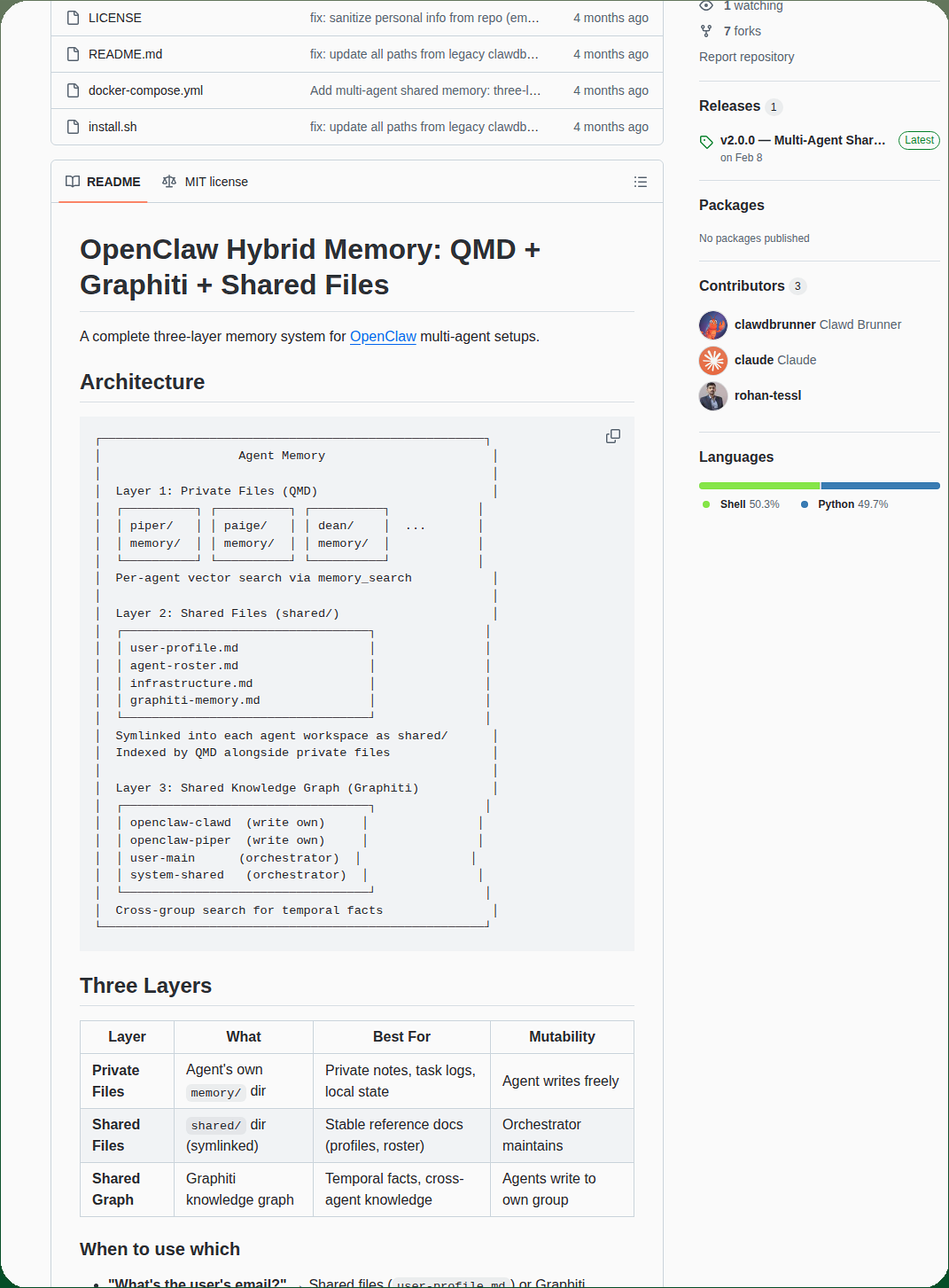View README.md commit about legacy clawdb paths
This screenshot has height=1288, width=949.
(424, 54)
